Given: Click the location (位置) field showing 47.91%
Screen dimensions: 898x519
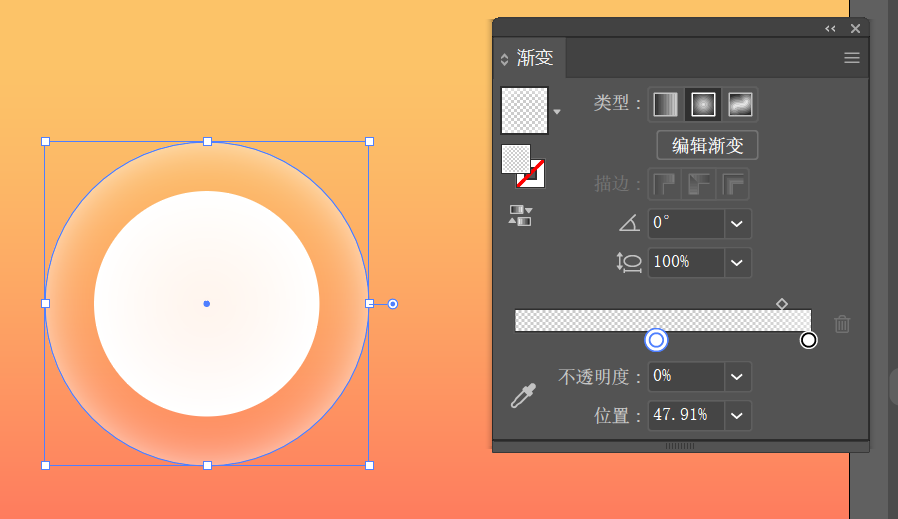Looking at the screenshot, I should (x=686, y=415).
